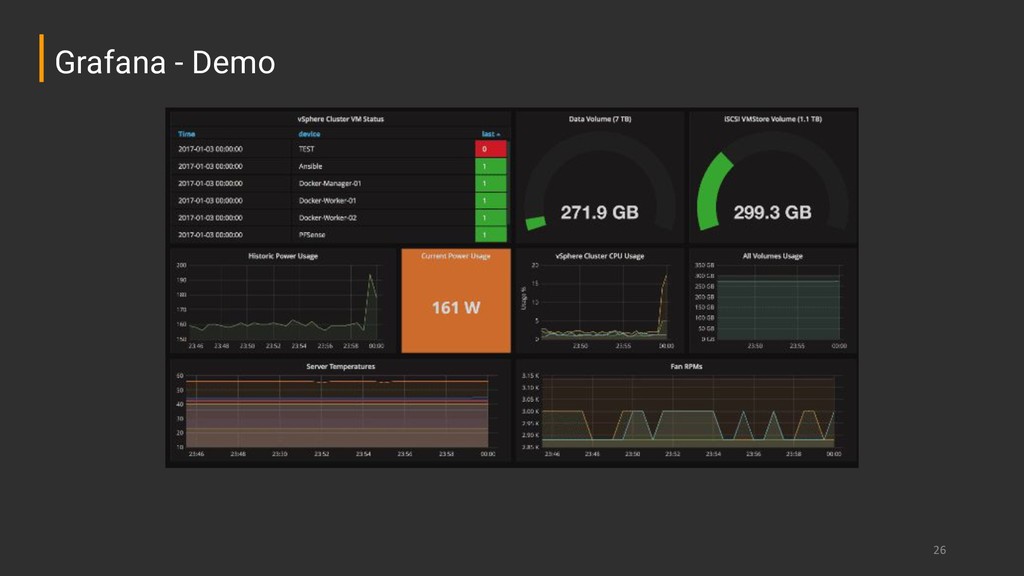Click the green '1' status cell for Ansible
Image resolution: width=1024 pixels, height=576 pixels.
click(491, 166)
